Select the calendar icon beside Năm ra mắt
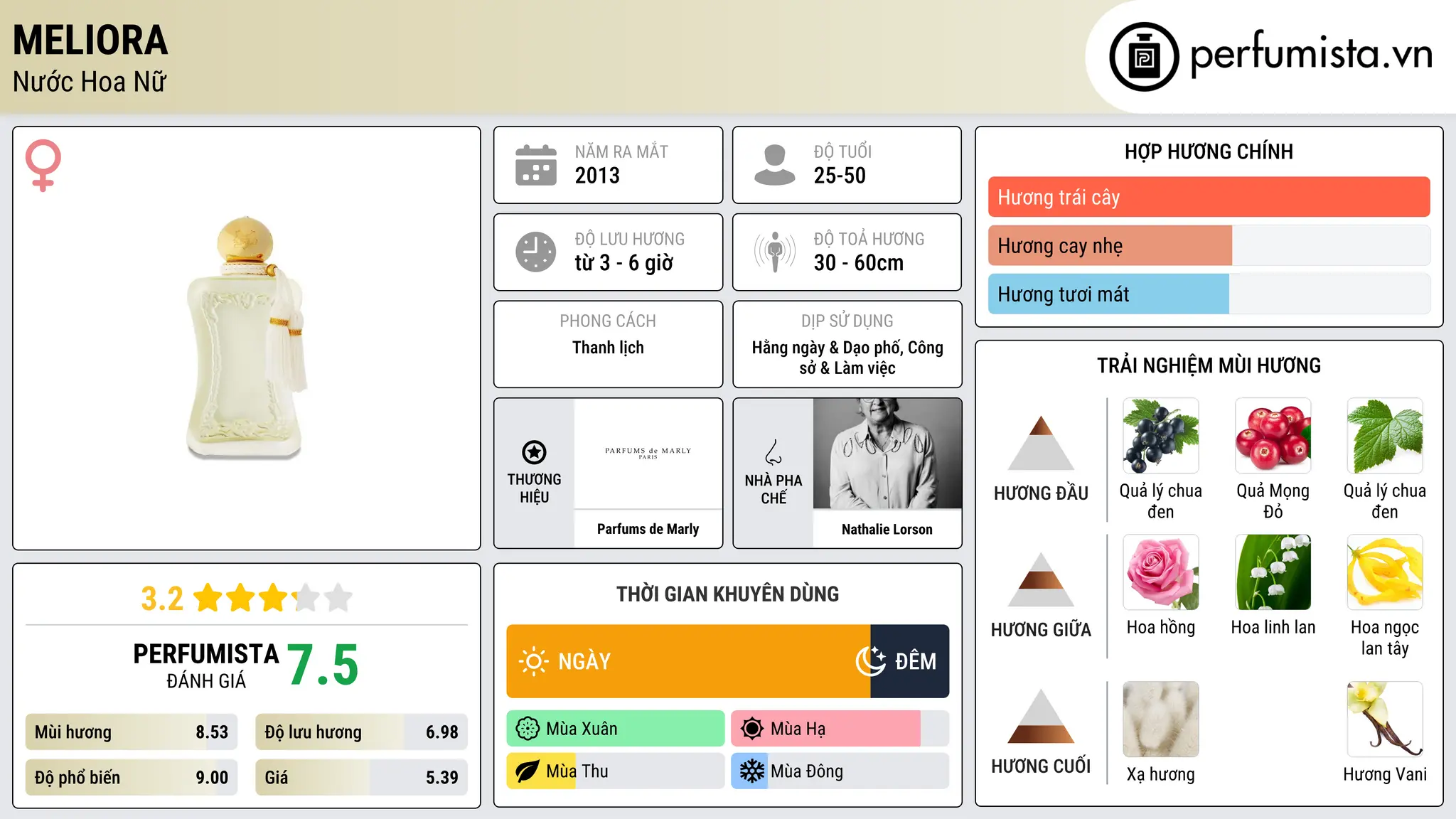This screenshot has height=819, width=1456. (536, 165)
